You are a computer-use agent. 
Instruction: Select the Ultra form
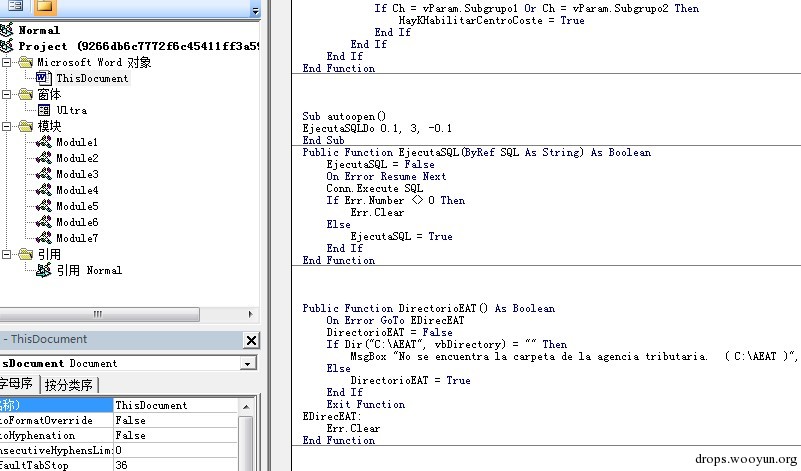coord(72,110)
